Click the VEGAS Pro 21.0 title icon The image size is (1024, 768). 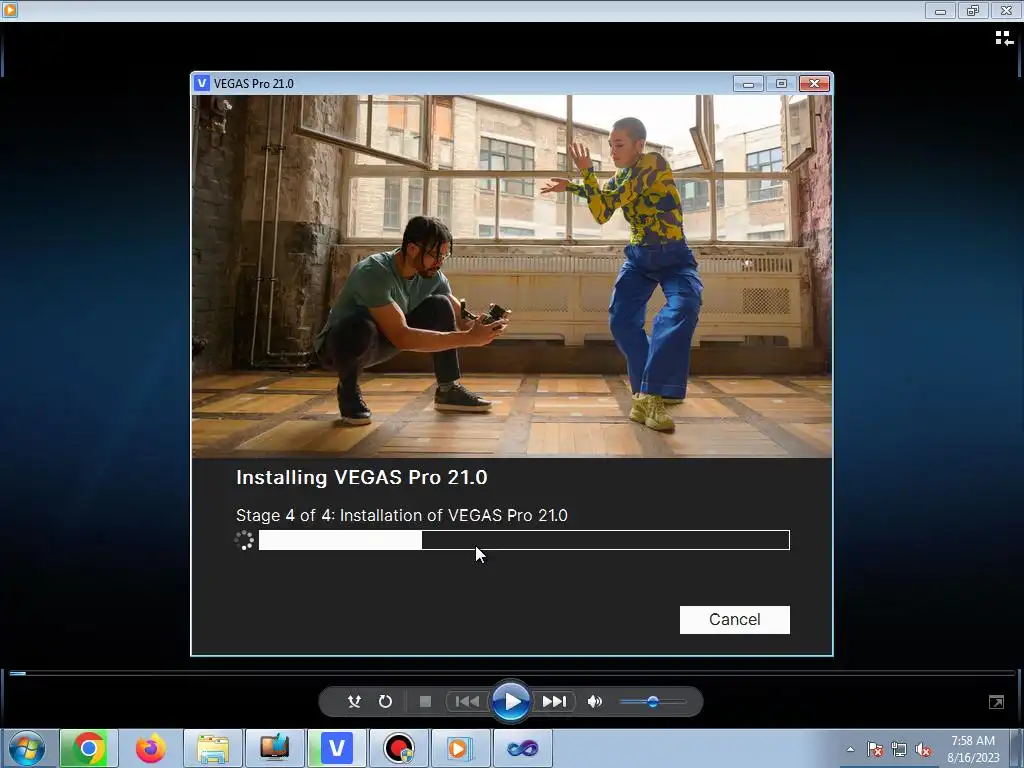(202, 84)
